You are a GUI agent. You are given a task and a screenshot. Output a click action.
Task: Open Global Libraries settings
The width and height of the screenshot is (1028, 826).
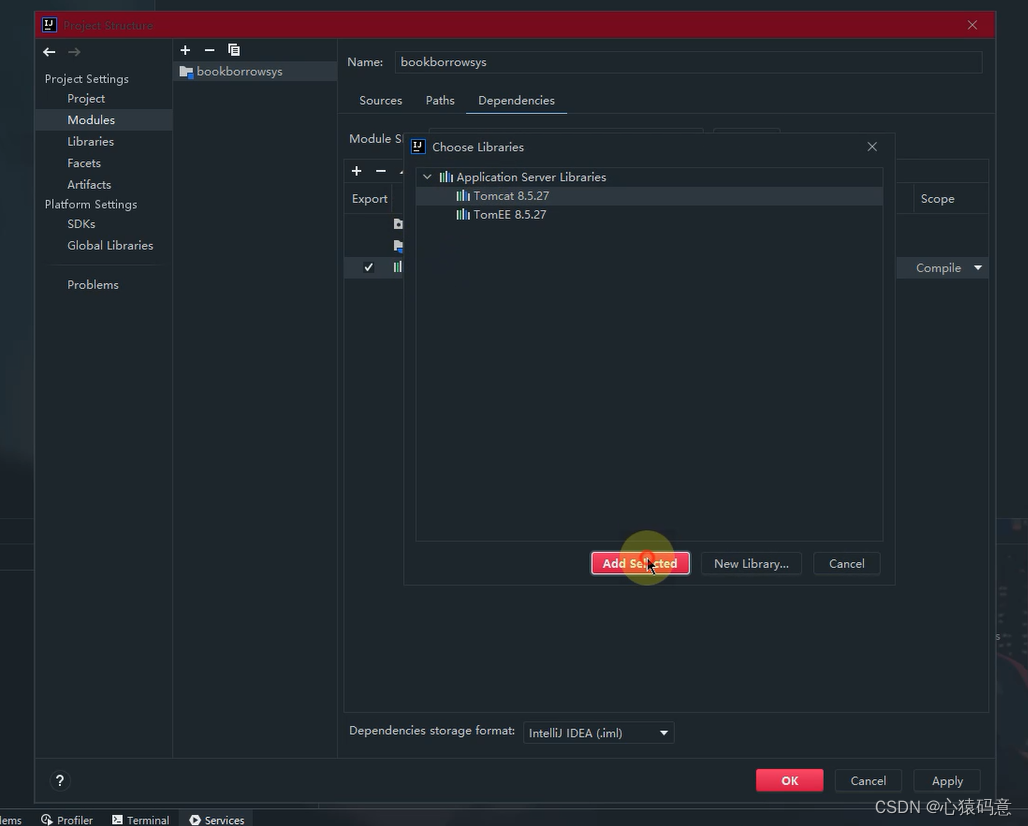pyautogui.click(x=110, y=246)
